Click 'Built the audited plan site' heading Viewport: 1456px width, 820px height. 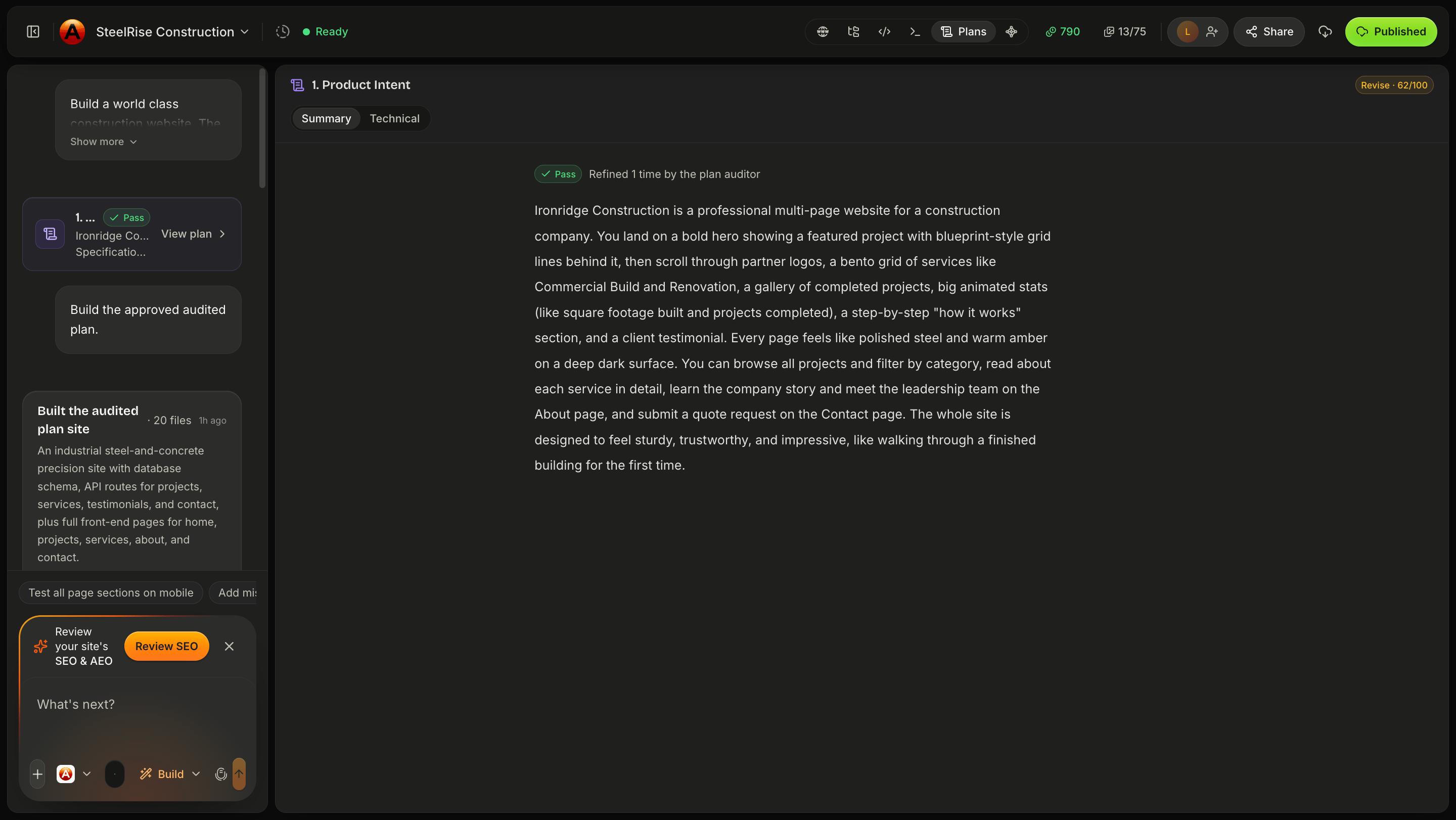(x=87, y=420)
